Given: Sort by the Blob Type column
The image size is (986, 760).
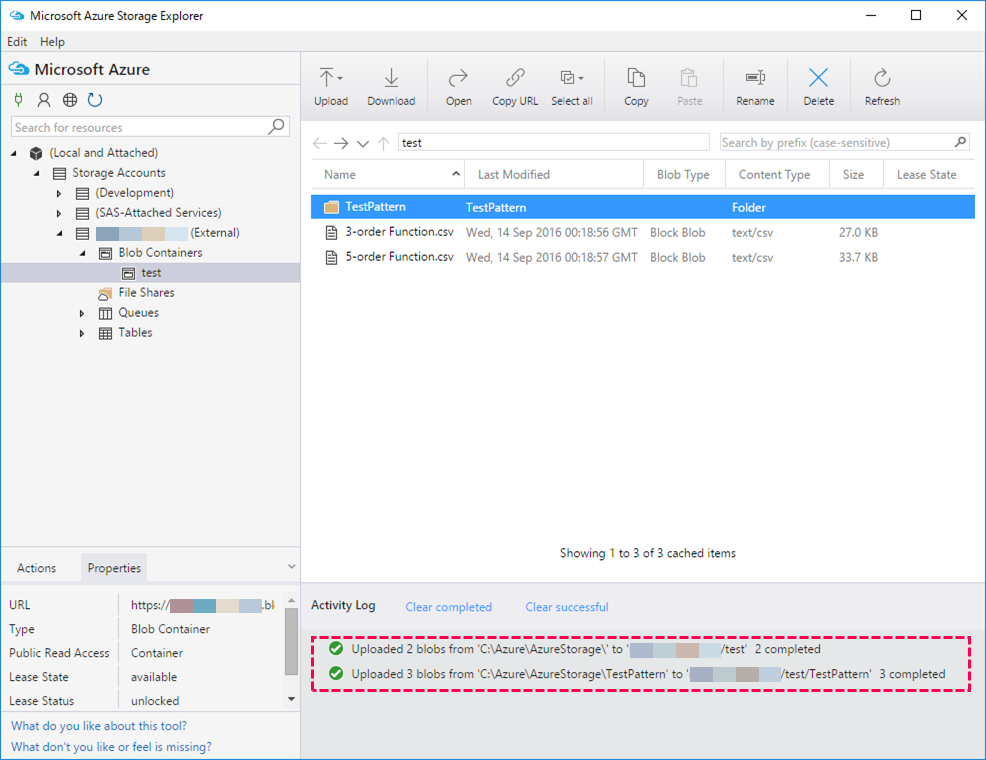Looking at the screenshot, I should pyautogui.click(x=684, y=174).
